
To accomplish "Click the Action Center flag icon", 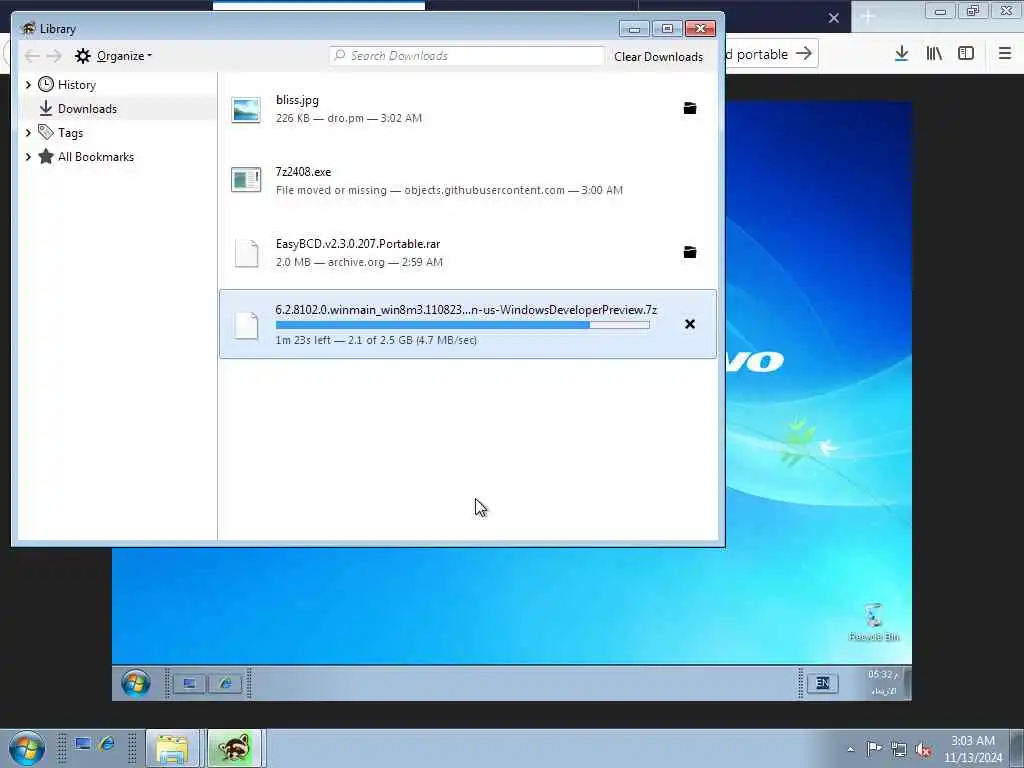I will tap(874, 748).
